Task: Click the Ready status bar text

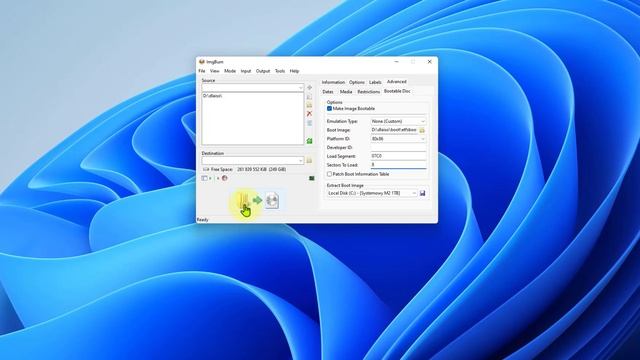Action: click(x=202, y=220)
